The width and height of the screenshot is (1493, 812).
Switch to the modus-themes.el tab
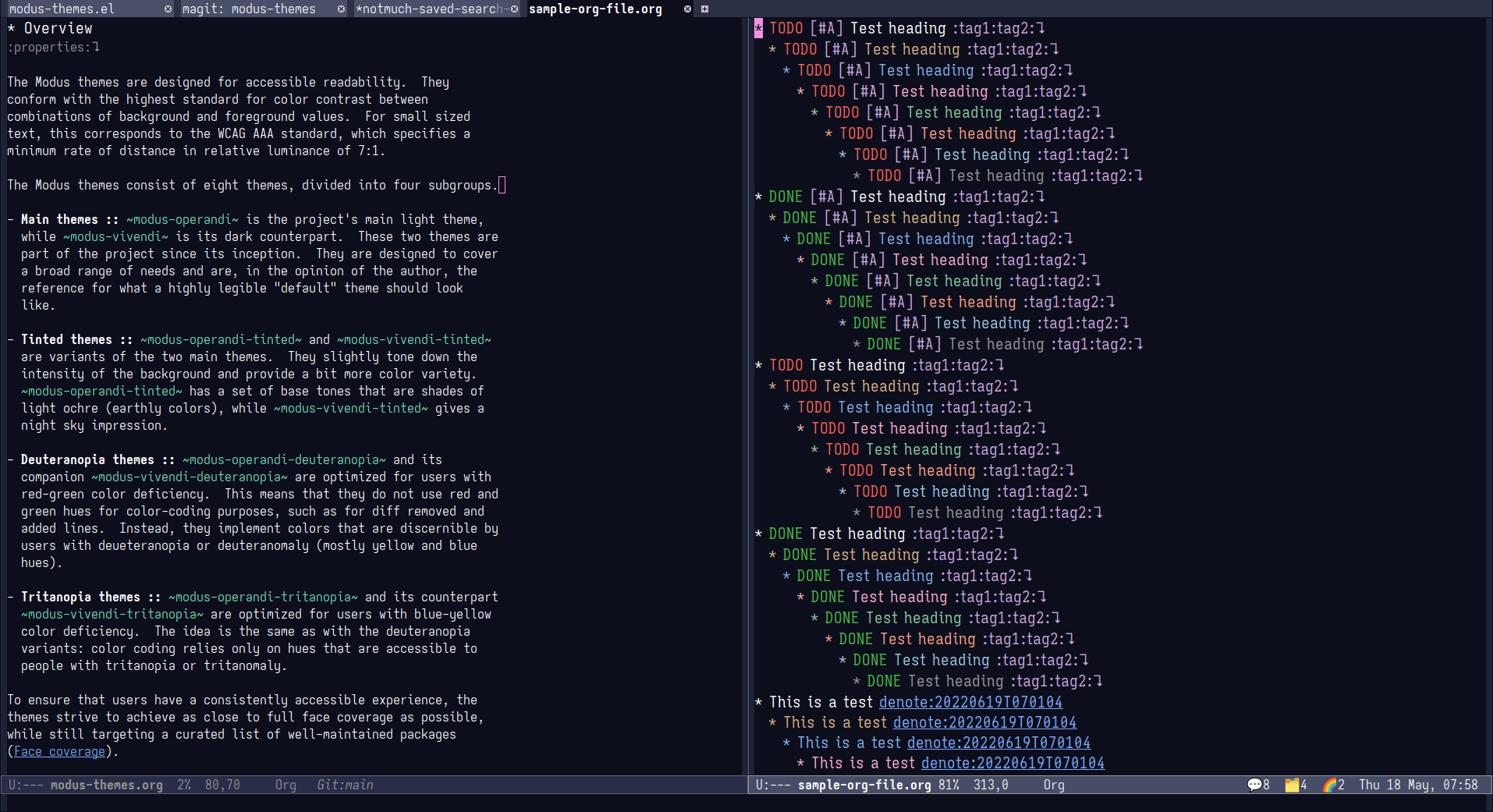62,9
